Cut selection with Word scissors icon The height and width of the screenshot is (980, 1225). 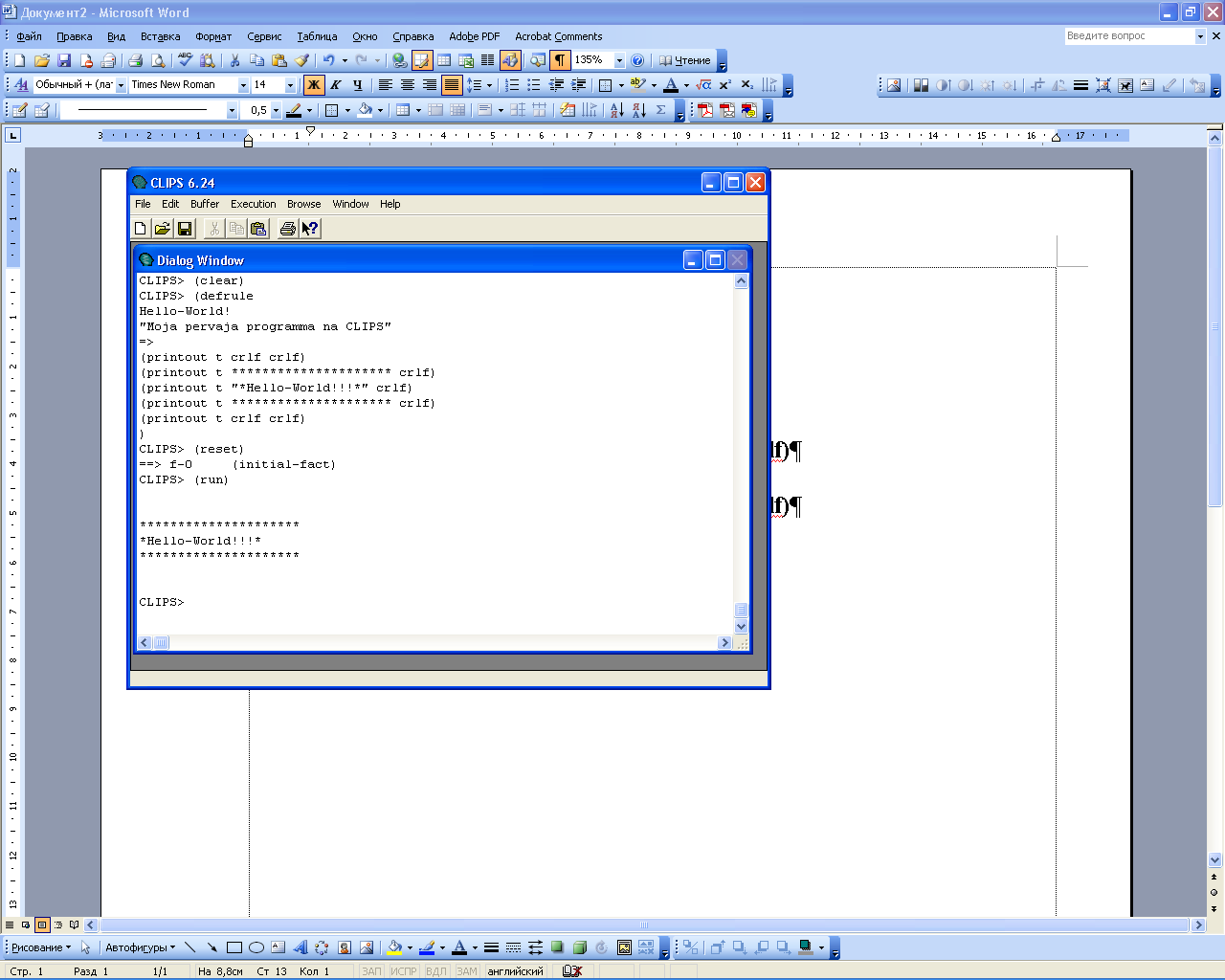tap(234, 60)
